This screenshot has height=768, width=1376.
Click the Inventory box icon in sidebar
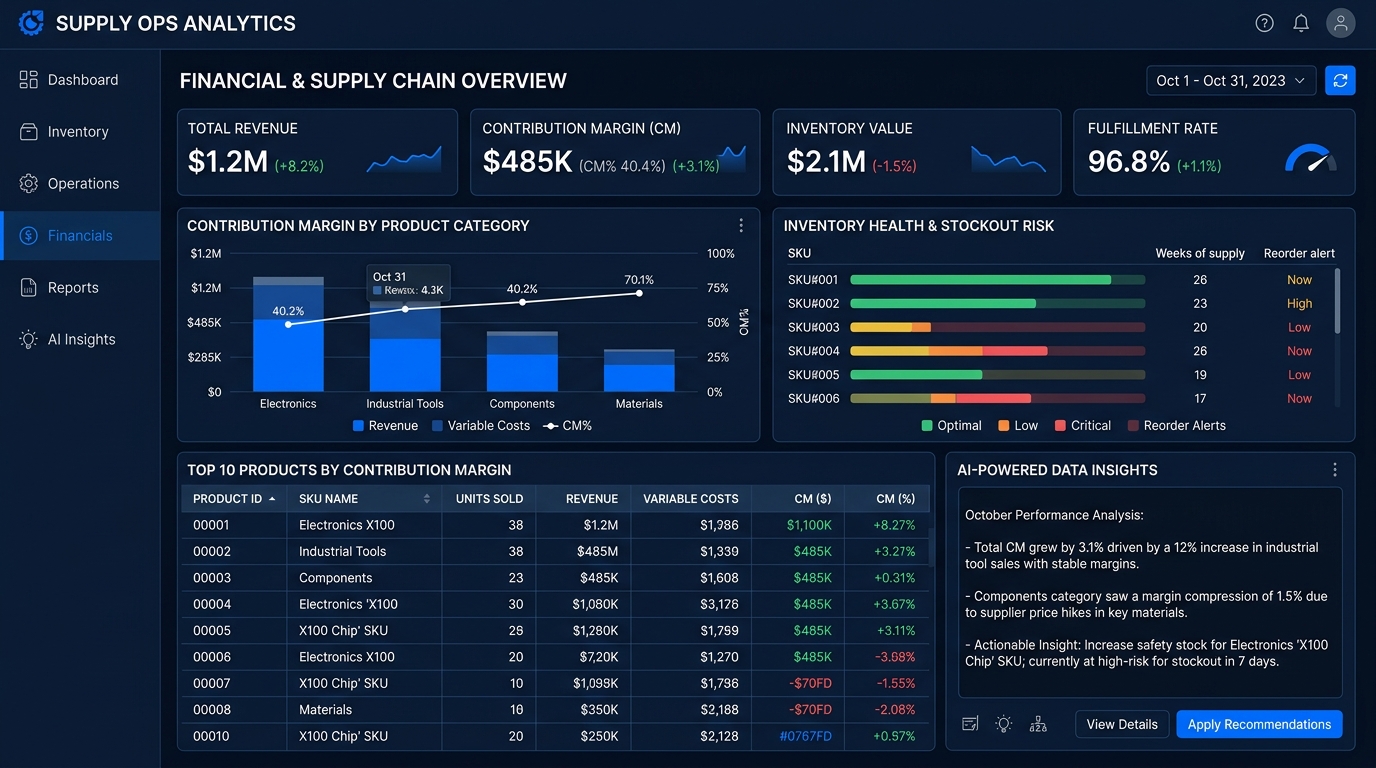pyautogui.click(x=28, y=132)
